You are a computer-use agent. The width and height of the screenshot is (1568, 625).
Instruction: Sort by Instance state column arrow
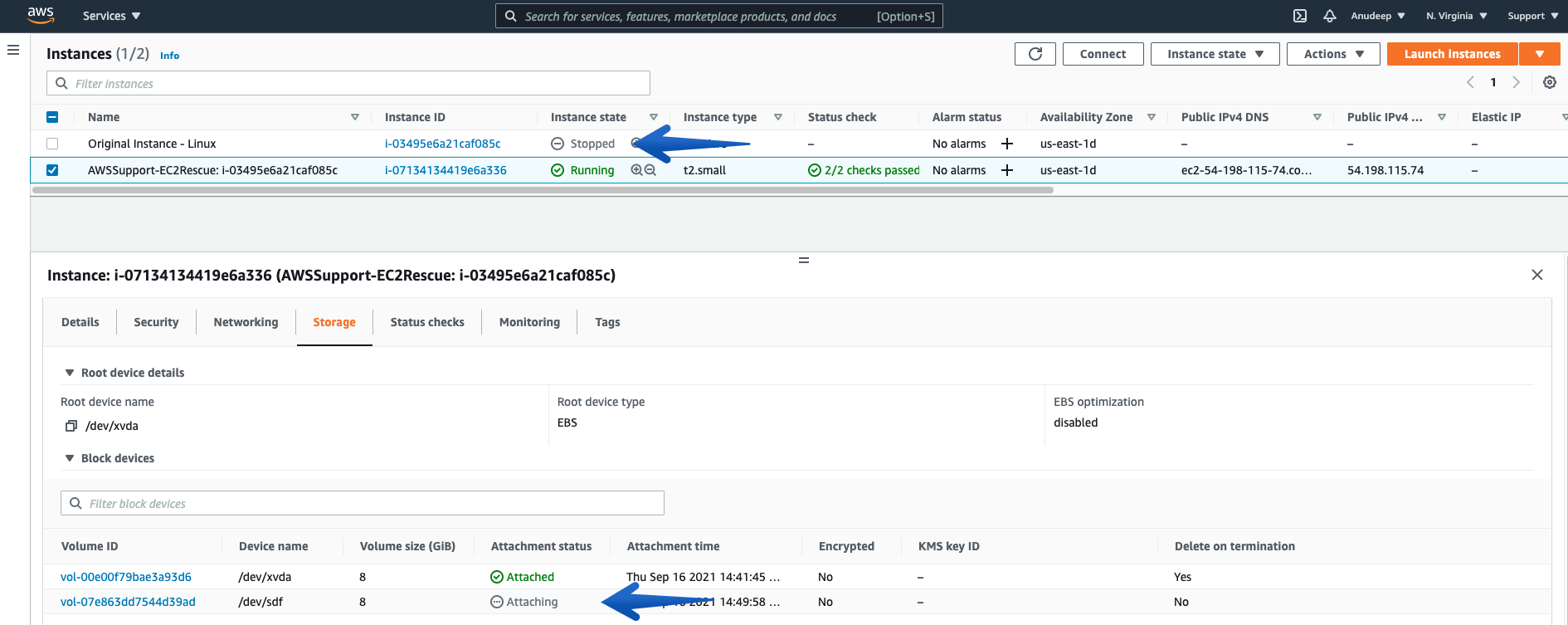[654, 117]
